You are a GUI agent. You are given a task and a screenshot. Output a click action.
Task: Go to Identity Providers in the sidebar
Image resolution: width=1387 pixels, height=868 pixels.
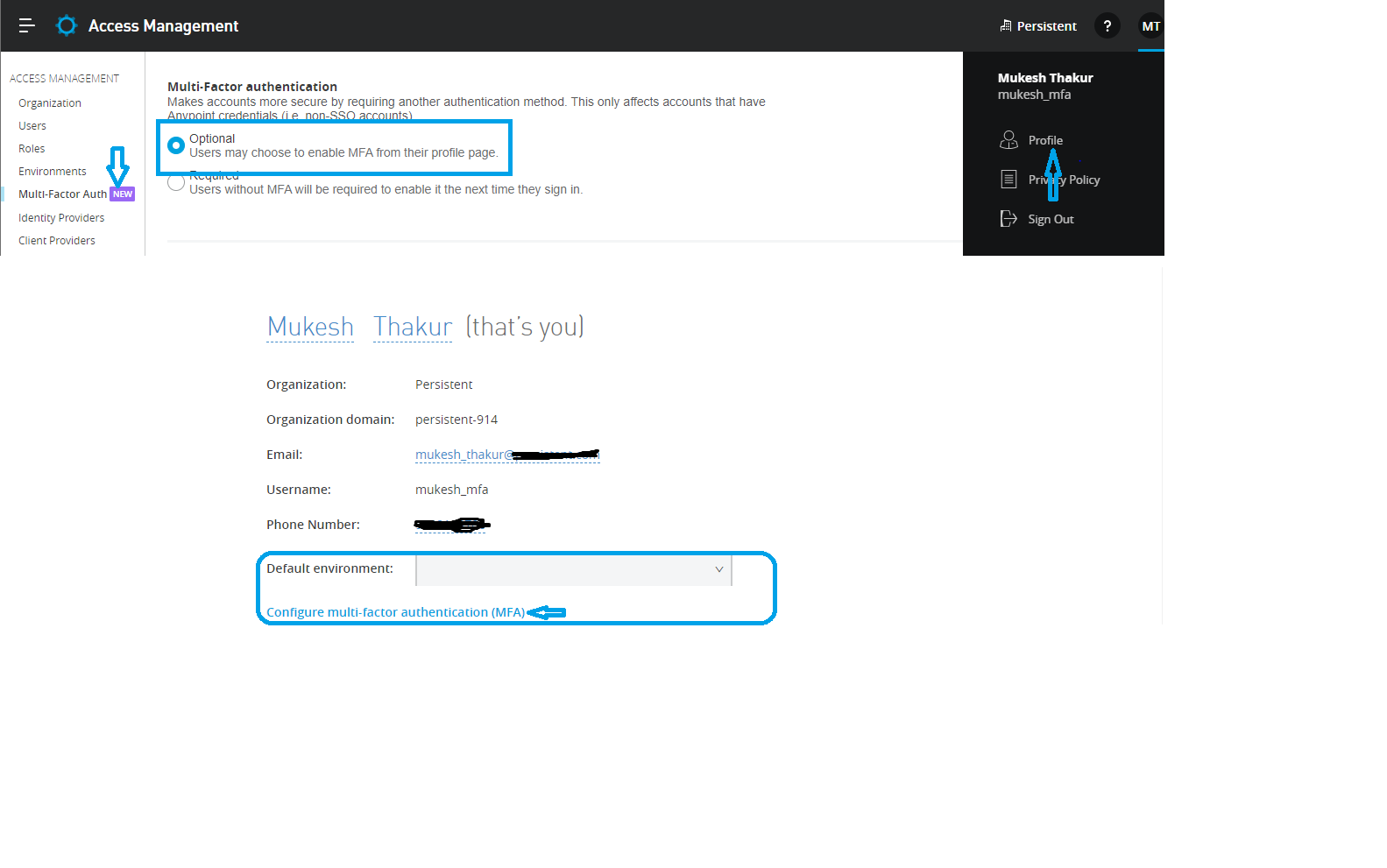coord(61,217)
